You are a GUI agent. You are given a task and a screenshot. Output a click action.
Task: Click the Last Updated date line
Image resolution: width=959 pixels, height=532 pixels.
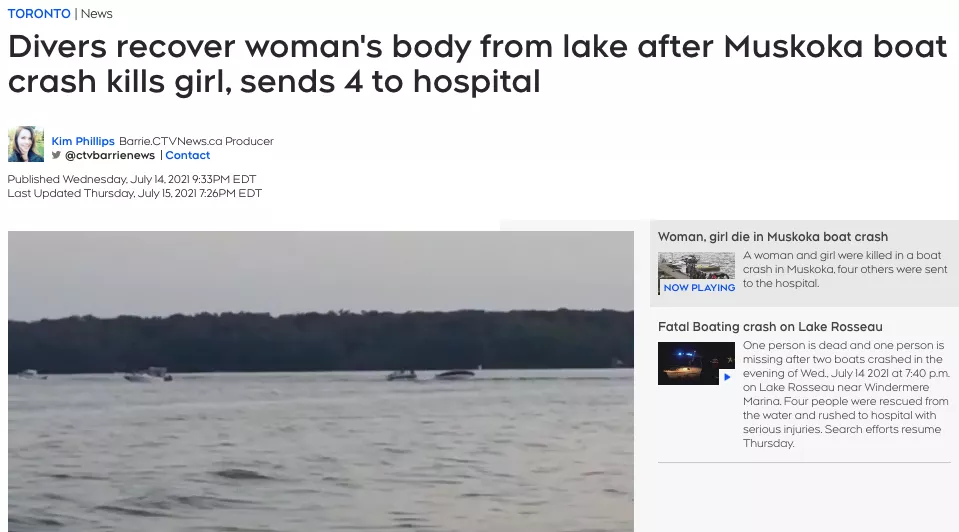pyautogui.click(x=135, y=193)
